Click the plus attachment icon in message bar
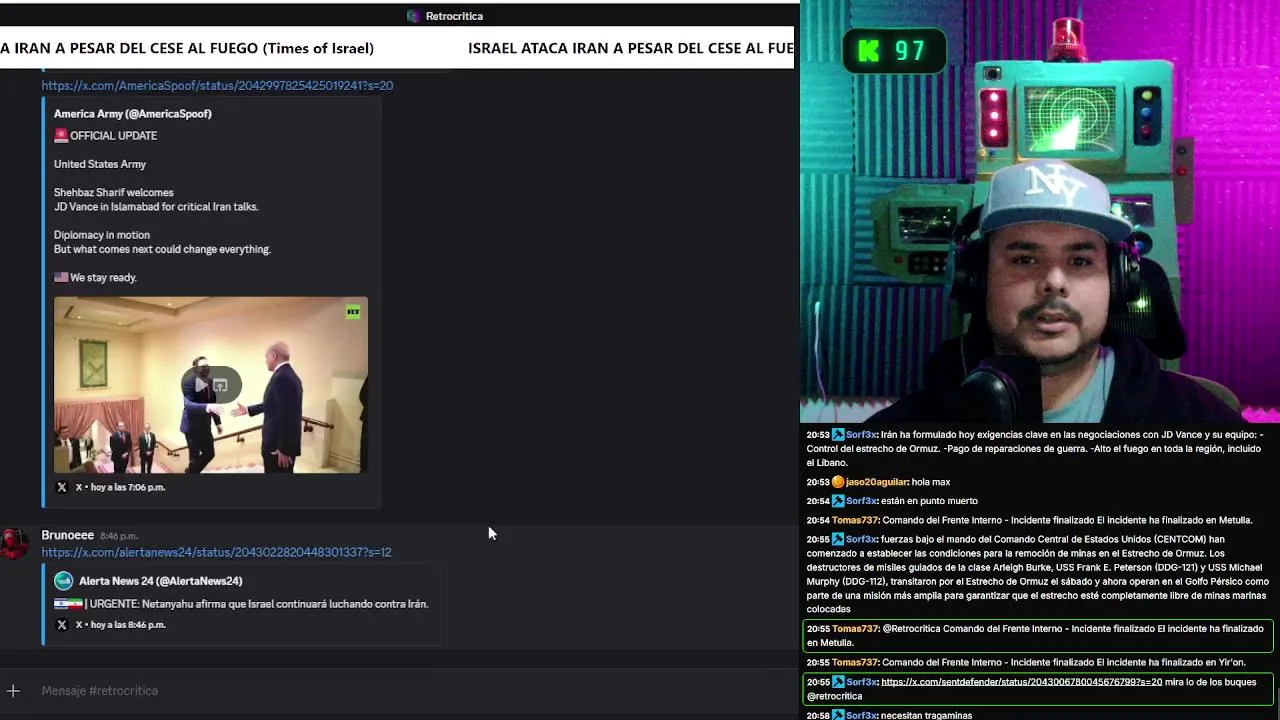Image resolution: width=1280 pixels, height=720 pixels. [13, 691]
